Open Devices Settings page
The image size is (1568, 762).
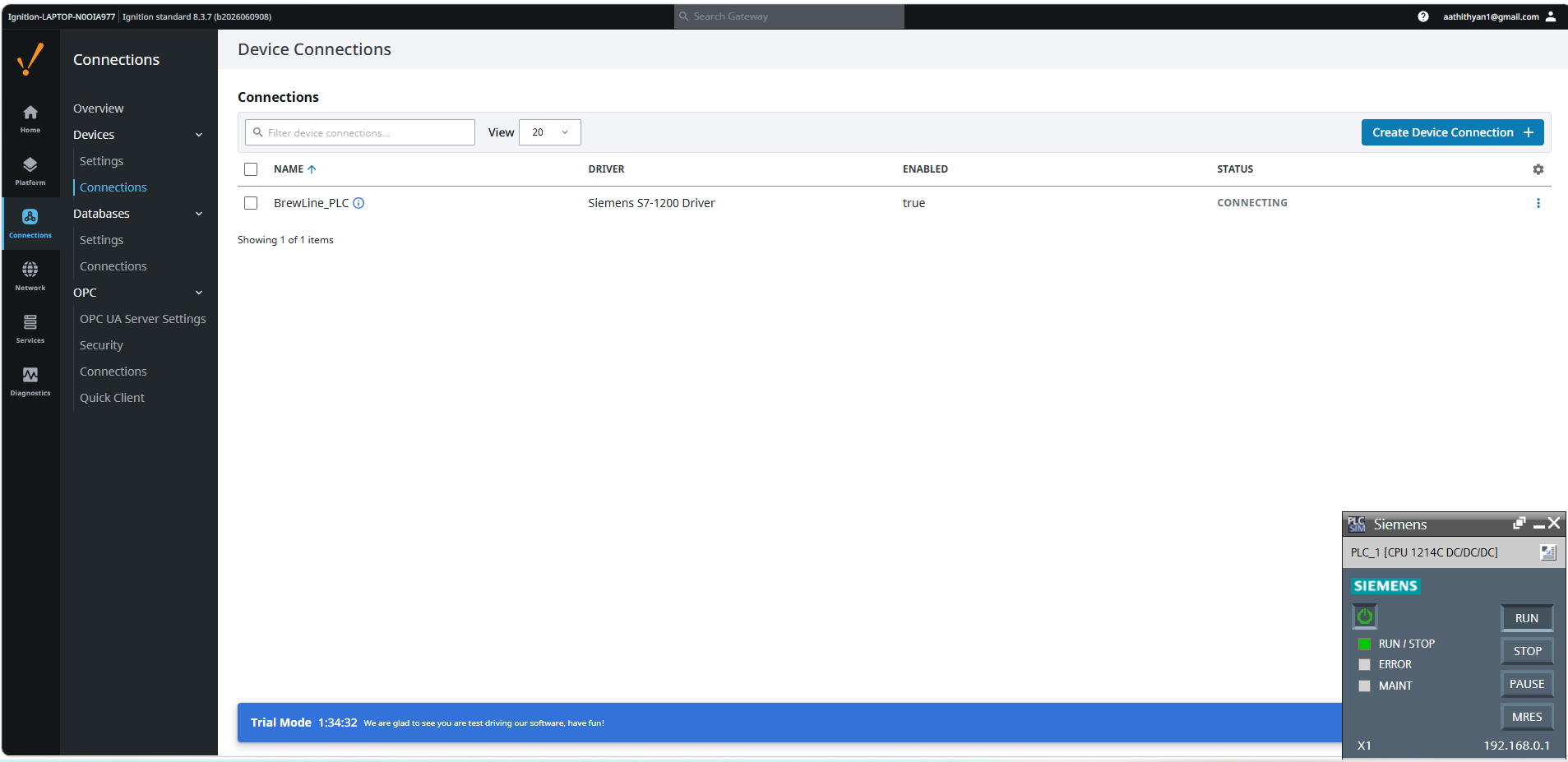click(101, 161)
